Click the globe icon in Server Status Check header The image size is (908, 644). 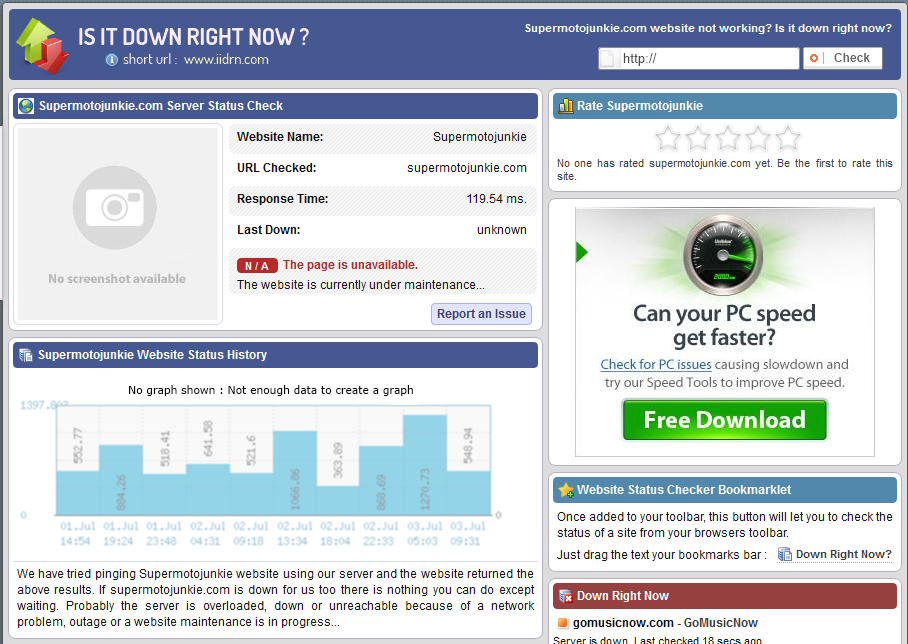[26, 106]
